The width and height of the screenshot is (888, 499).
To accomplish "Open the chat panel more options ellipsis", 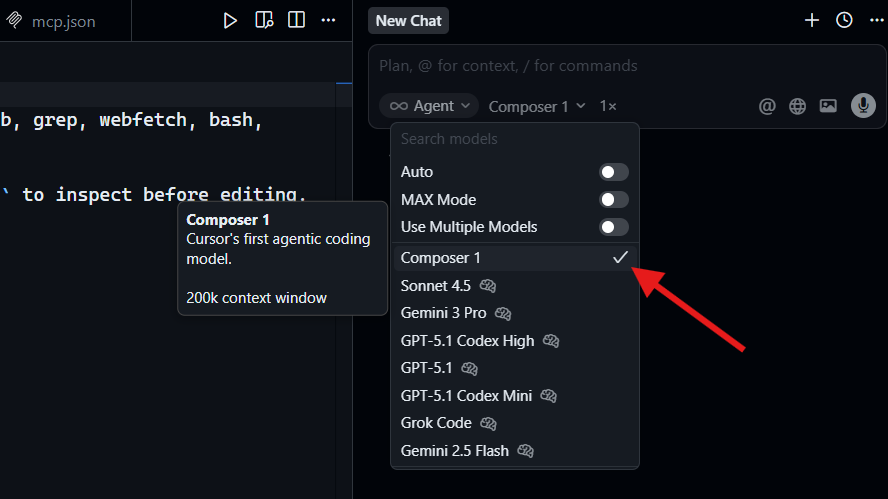I will tap(874, 20).
